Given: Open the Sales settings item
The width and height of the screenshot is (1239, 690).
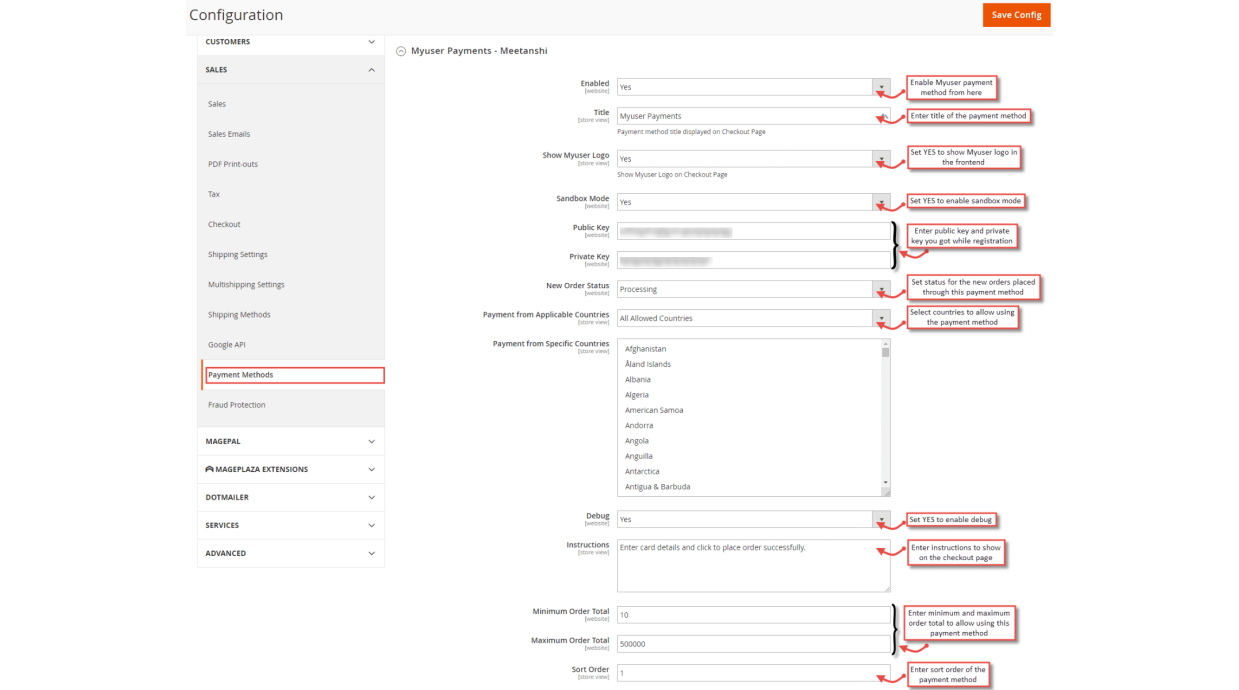Looking at the screenshot, I should [217, 104].
